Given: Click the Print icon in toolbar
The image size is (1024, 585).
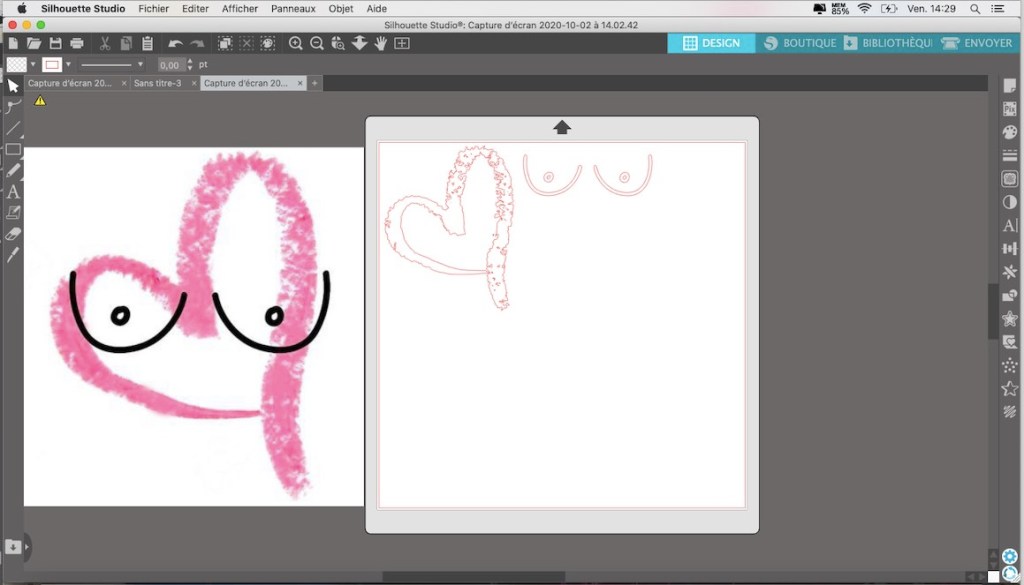Looking at the screenshot, I should click(77, 43).
